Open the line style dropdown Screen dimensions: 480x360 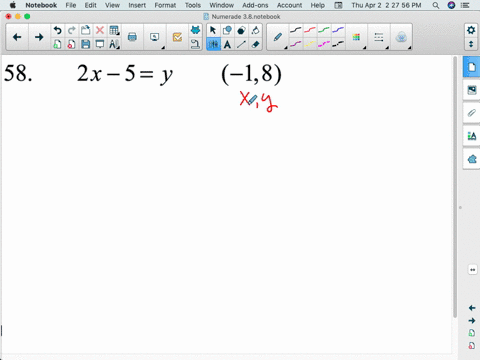(x=379, y=37)
